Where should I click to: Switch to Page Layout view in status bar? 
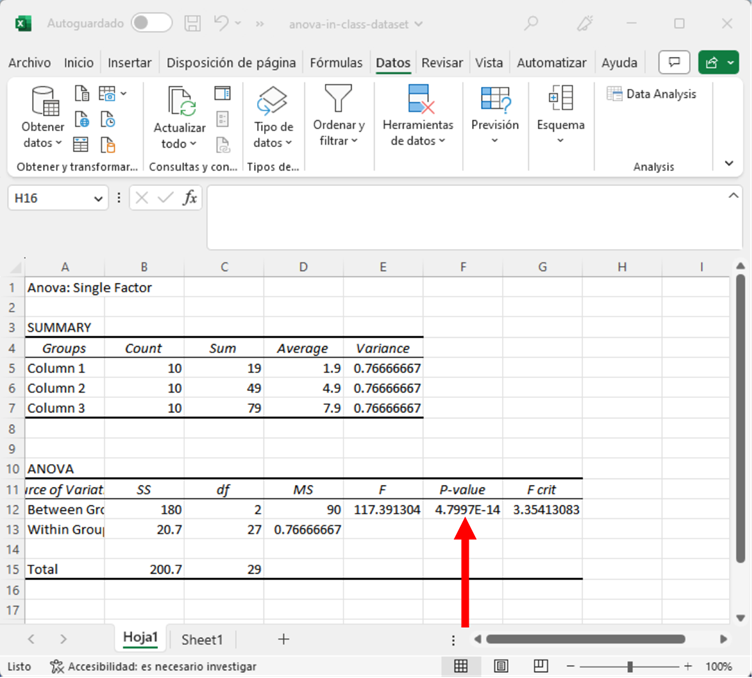(501, 666)
